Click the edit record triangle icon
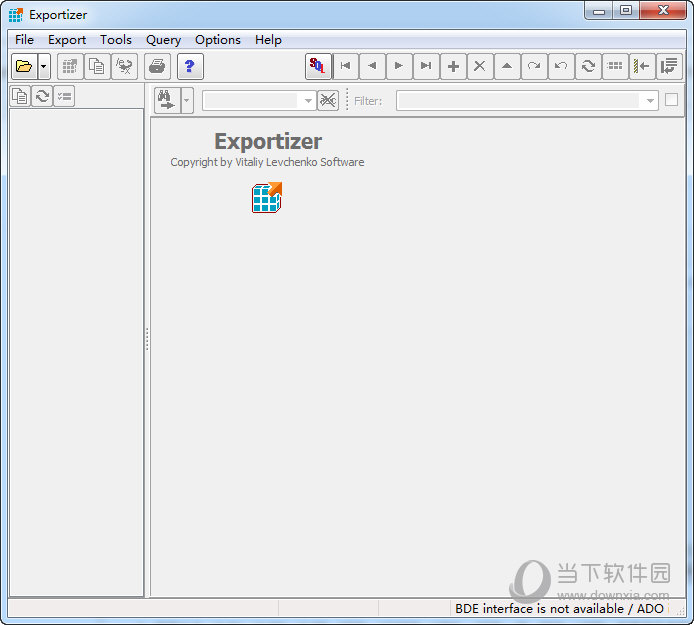Viewport: 694px width, 625px height. coord(507,66)
